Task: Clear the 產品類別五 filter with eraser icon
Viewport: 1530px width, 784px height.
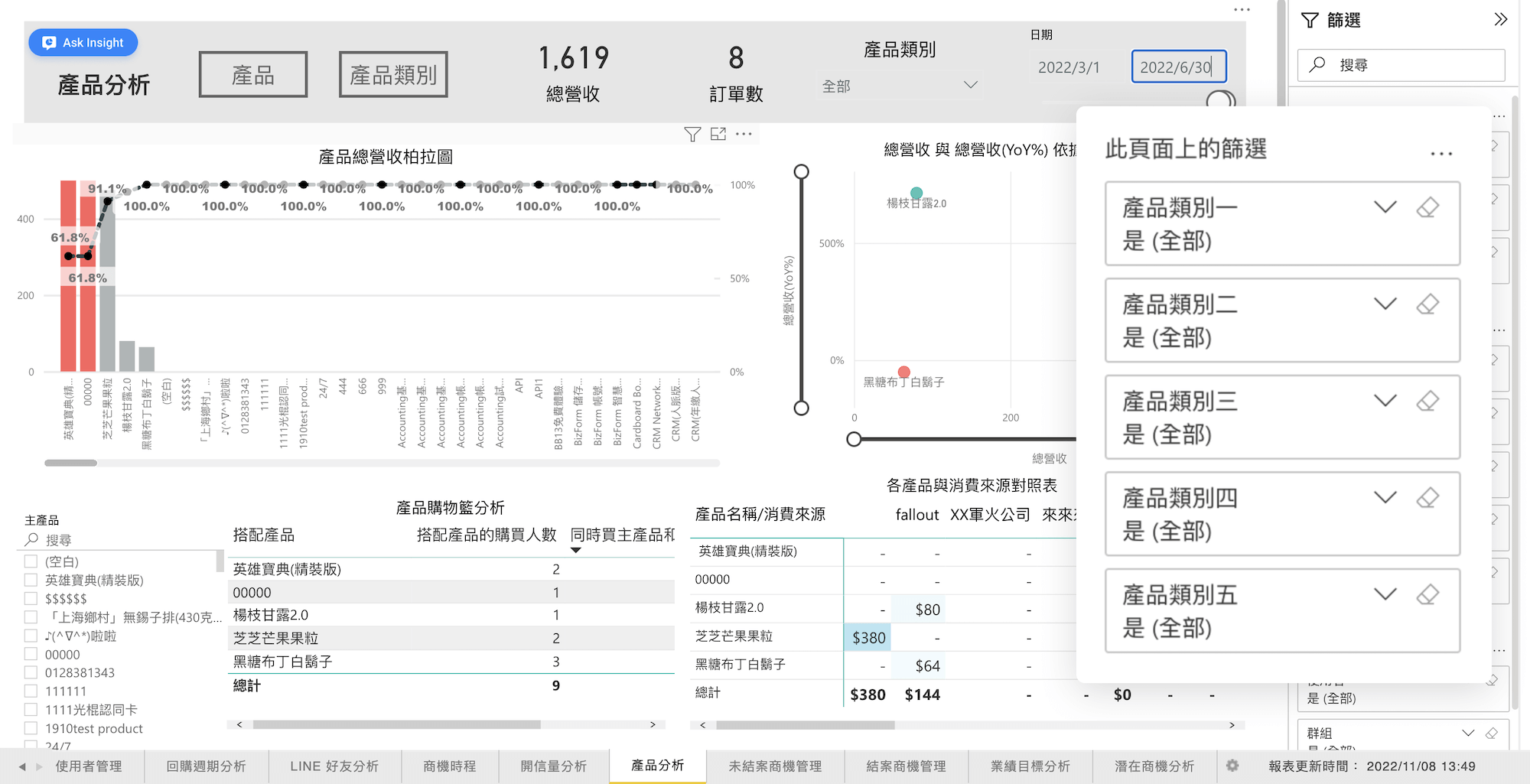Action: click(1427, 594)
